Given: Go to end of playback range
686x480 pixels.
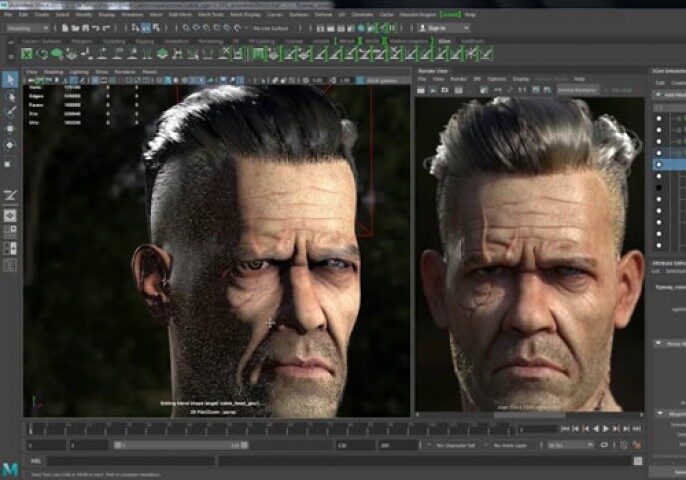Looking at the screenshot, I should [x=637, y=429].
